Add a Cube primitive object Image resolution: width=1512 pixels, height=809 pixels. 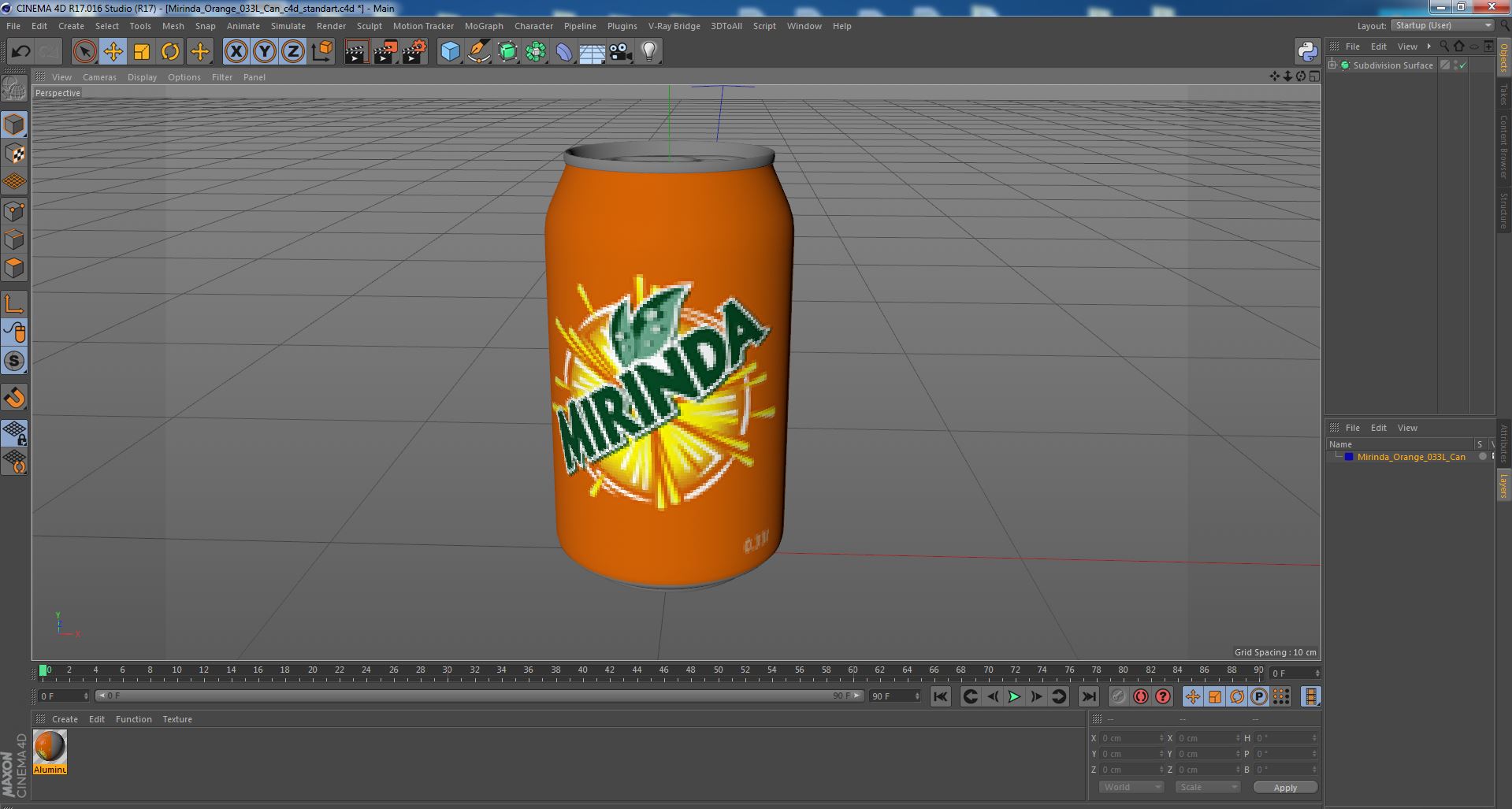(x=450, y=52)
